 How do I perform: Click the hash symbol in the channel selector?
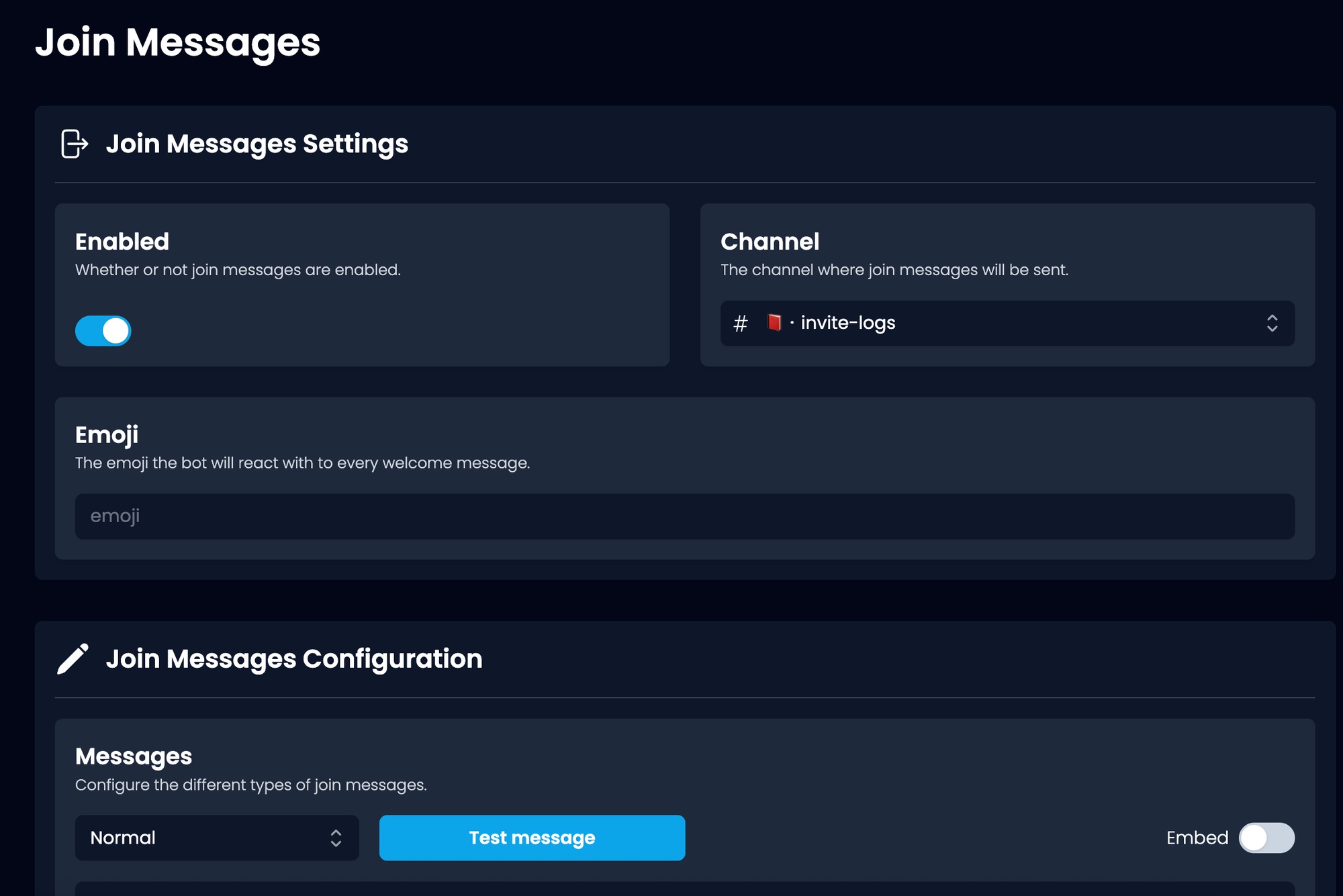pos(740,323)
